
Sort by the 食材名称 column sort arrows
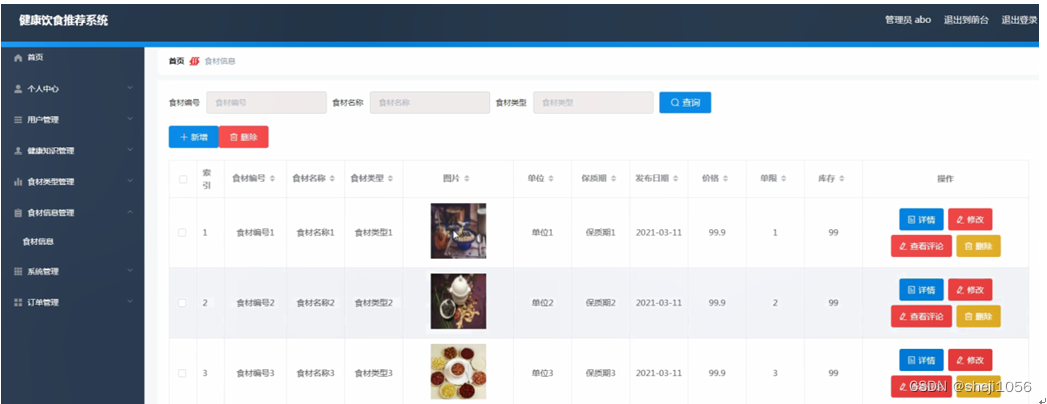(x=332, y=179)
